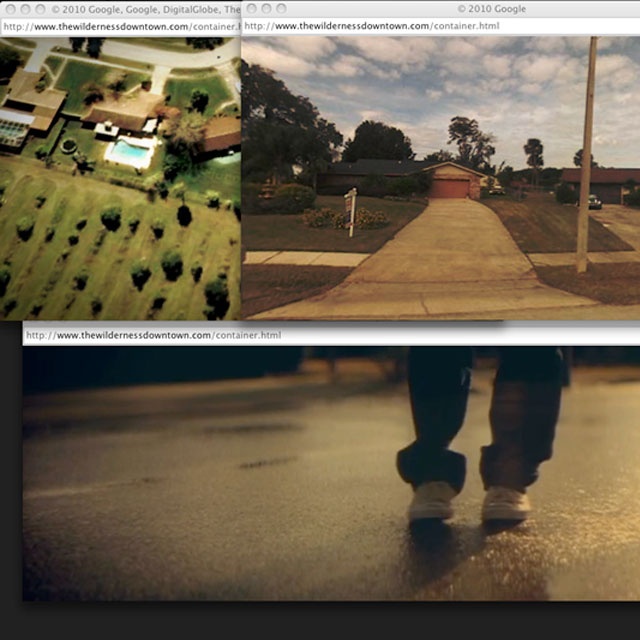Screen dimensions: 640x640
Task: Close the street view popup window
Action: 250,9
